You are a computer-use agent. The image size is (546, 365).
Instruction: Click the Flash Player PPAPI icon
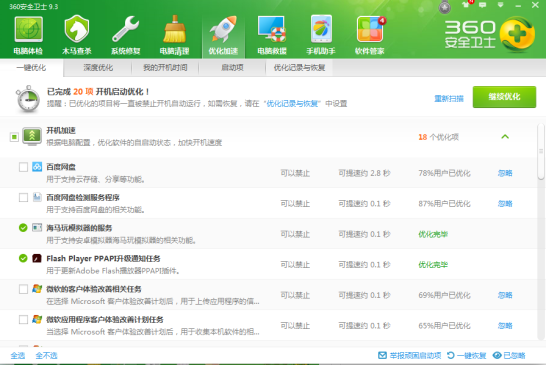click(x=37, y=258)
